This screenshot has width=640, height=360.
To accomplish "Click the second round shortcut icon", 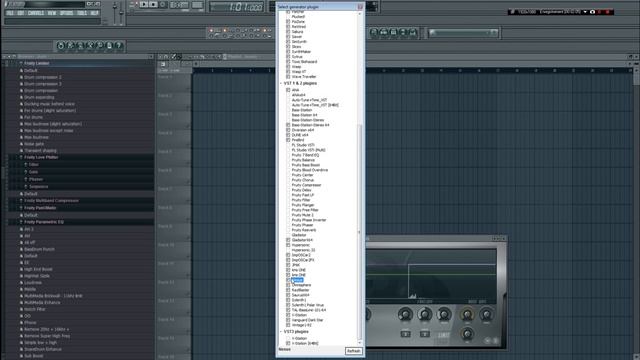I will tap(71, 45).
